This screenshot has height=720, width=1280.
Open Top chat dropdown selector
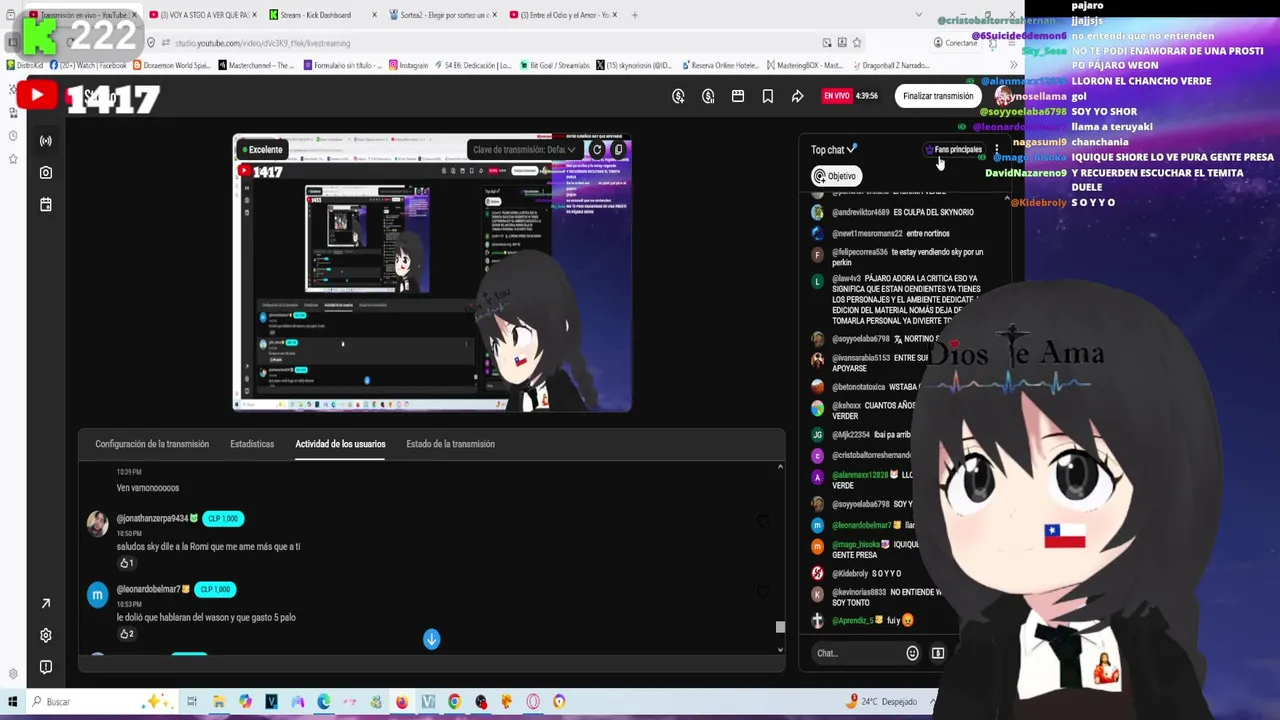[x=834, y=150]
